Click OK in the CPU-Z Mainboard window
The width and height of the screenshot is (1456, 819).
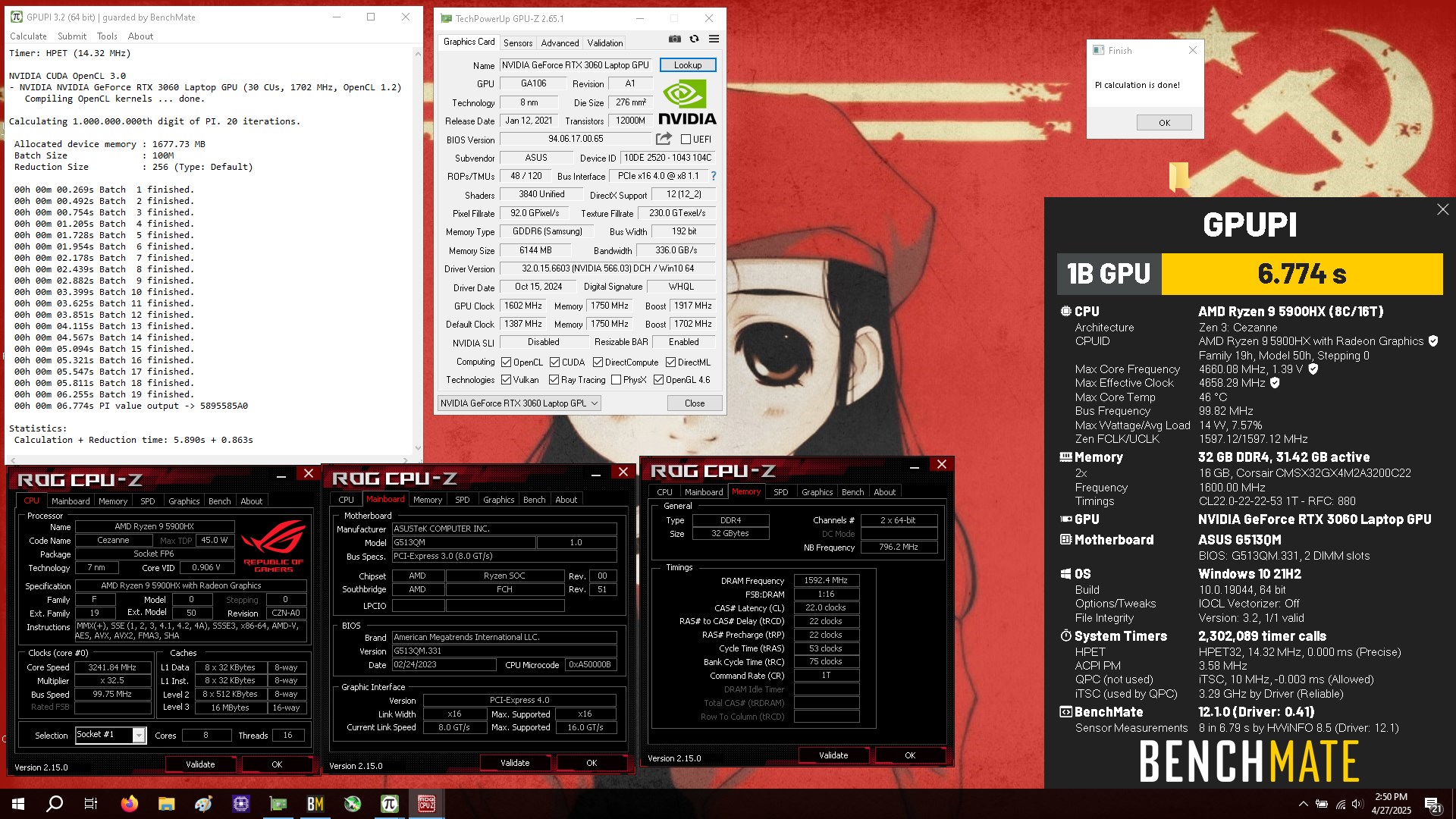591,763
